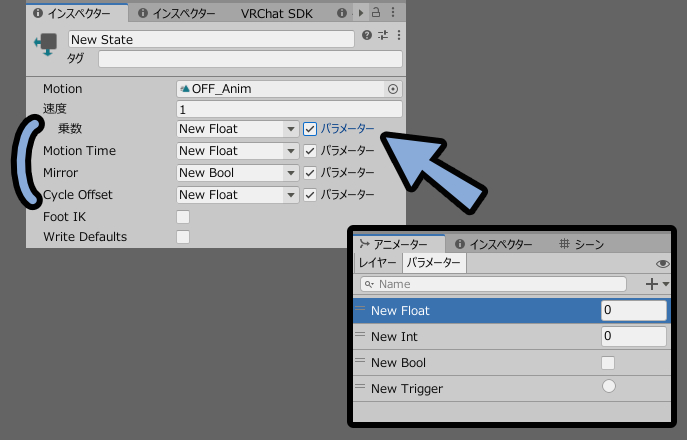This screenshot has height=440, width=687.
Task: Click the タグ input field
Action: 250,59
